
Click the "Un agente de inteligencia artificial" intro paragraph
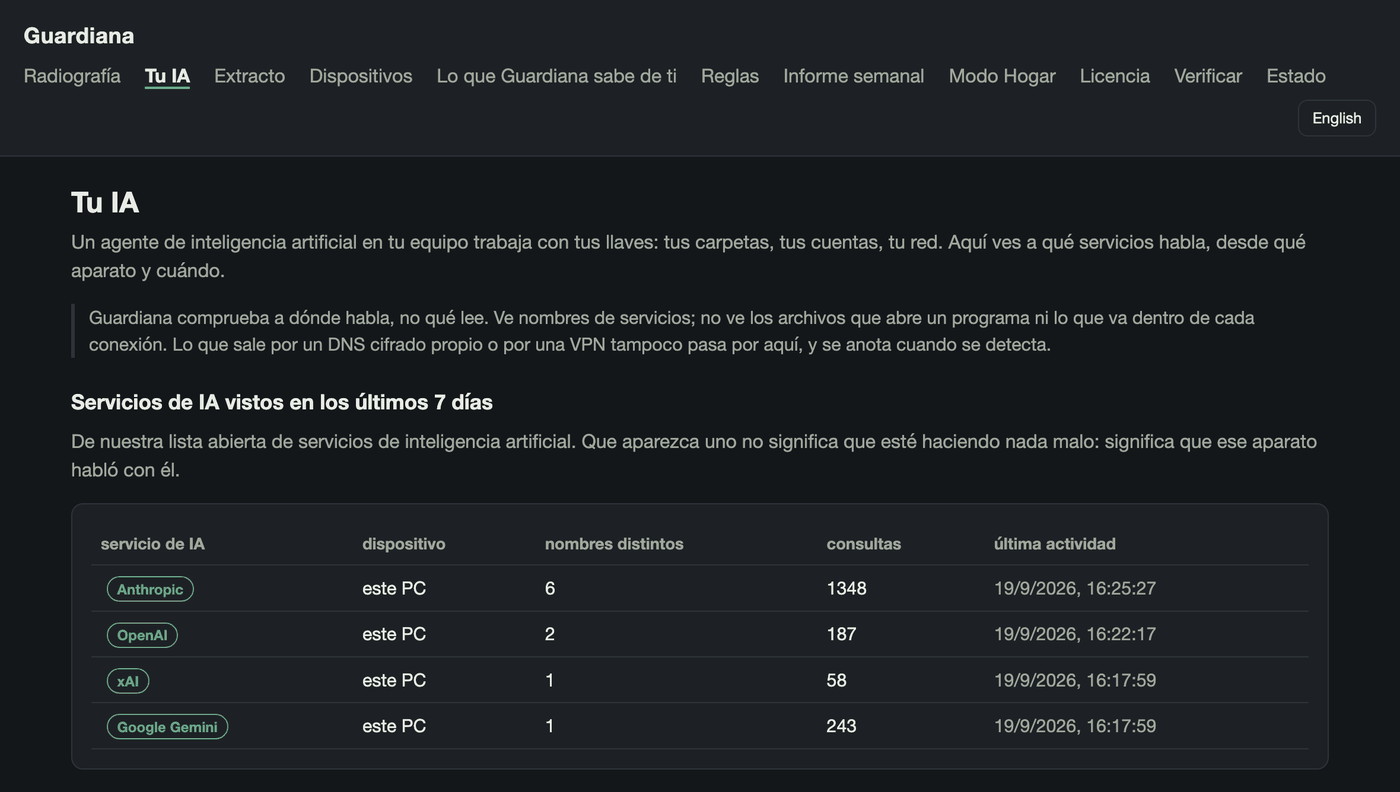pos(689,256)
